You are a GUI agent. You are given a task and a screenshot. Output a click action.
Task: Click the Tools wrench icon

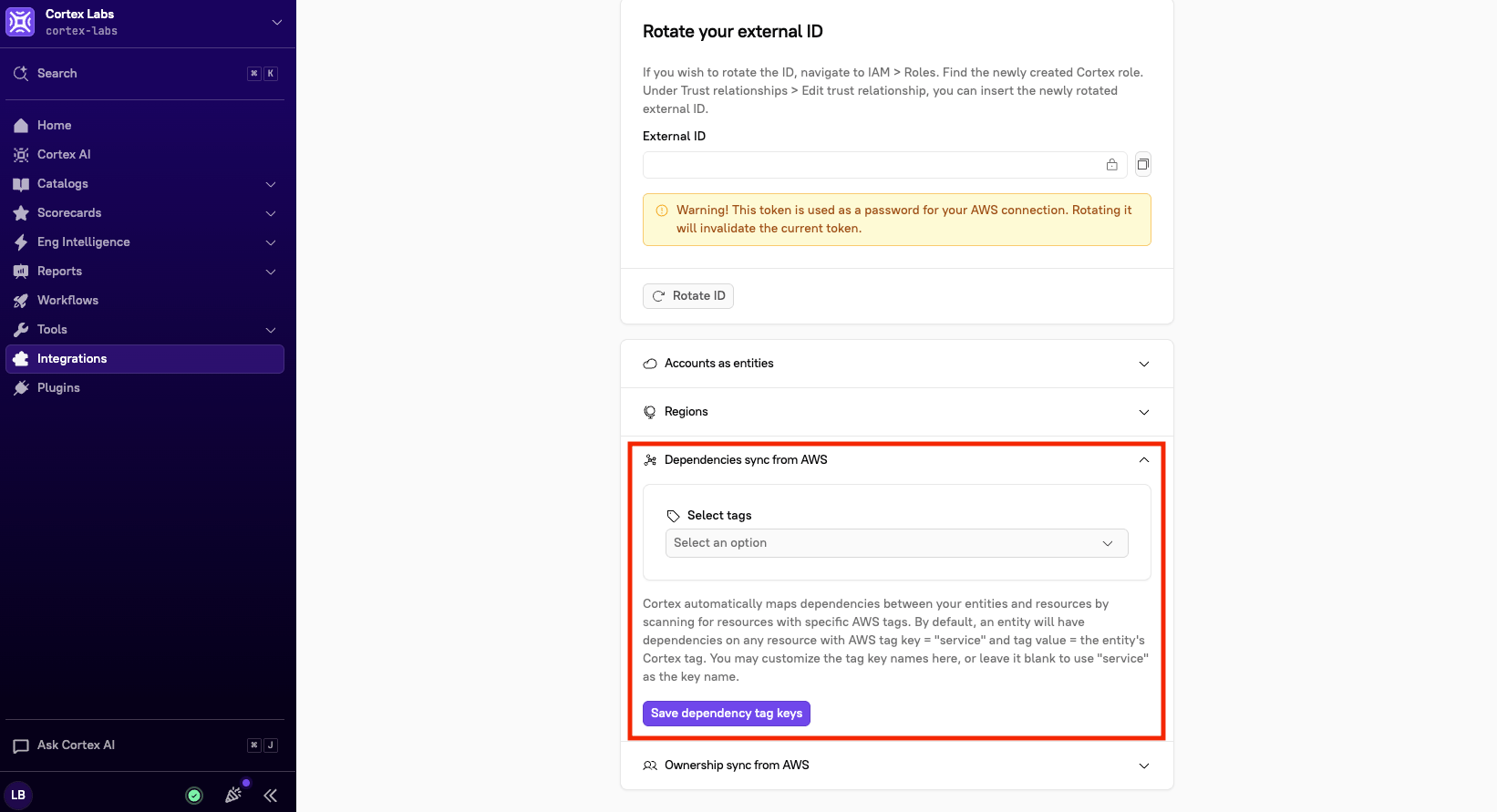(x=21, y=330)
